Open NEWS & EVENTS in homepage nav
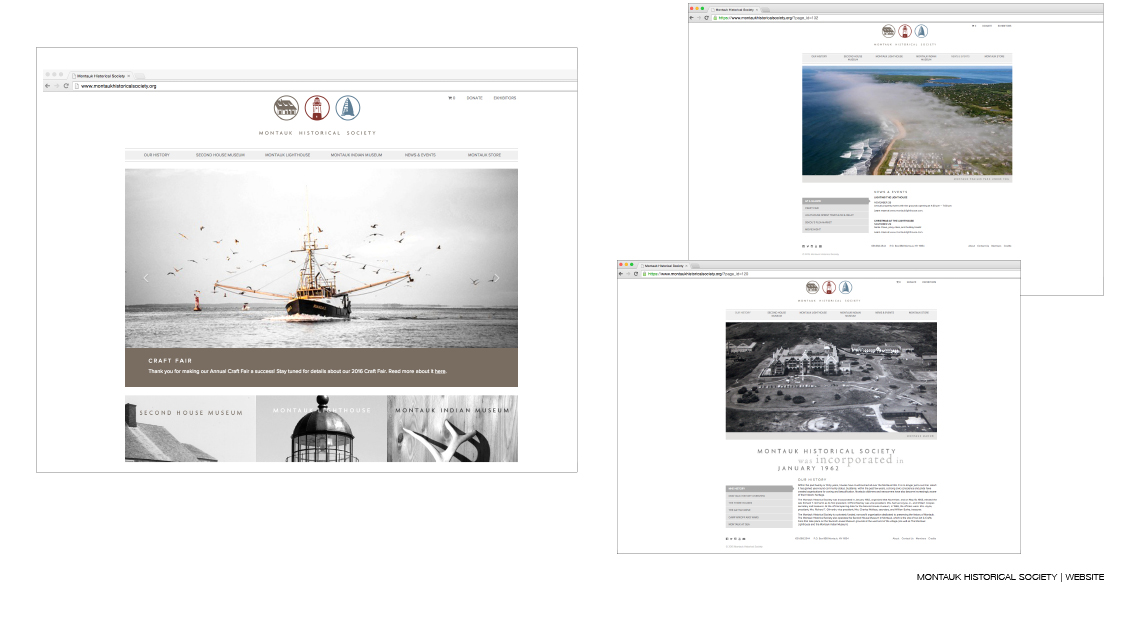The height and width of the screenshot is (626, 1140). click(x=420, y=155)
